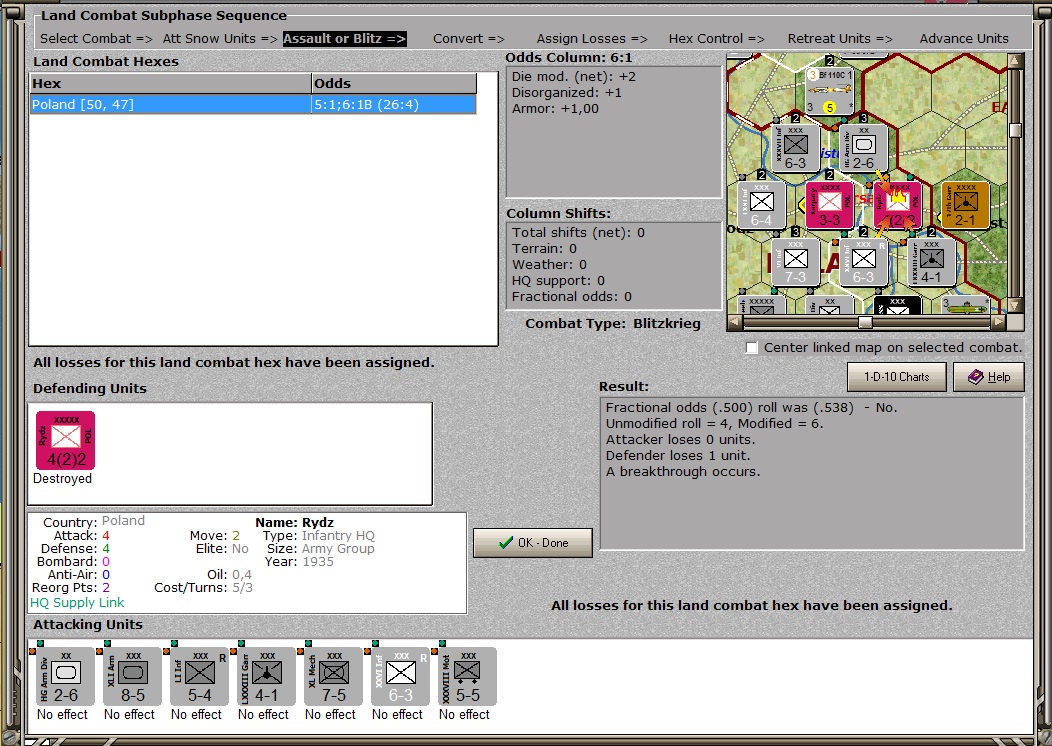Select LXXXIII Garr 4-1 in Attacking Units
Viewport: 1052px width, 746px height.
pos(266,676)
